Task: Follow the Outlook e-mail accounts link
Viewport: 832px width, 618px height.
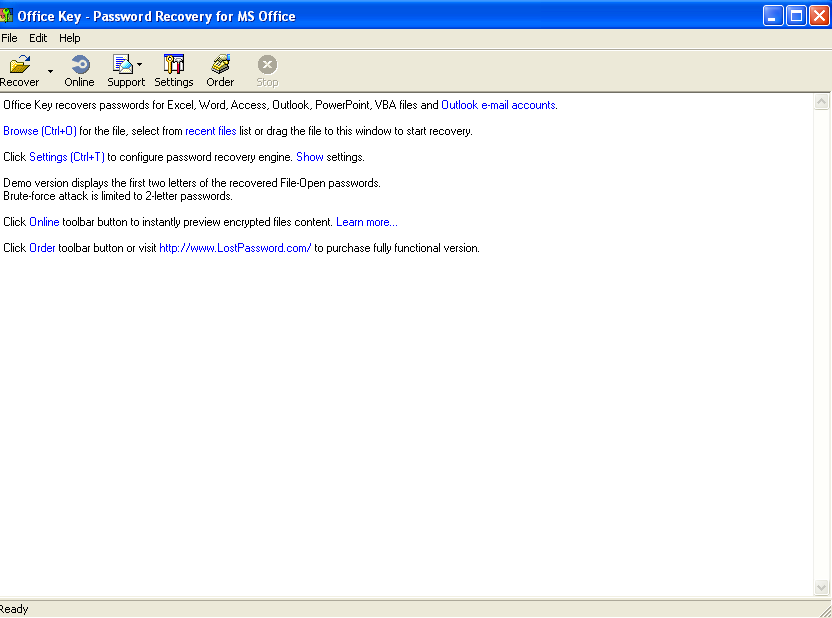Action: 498,105
